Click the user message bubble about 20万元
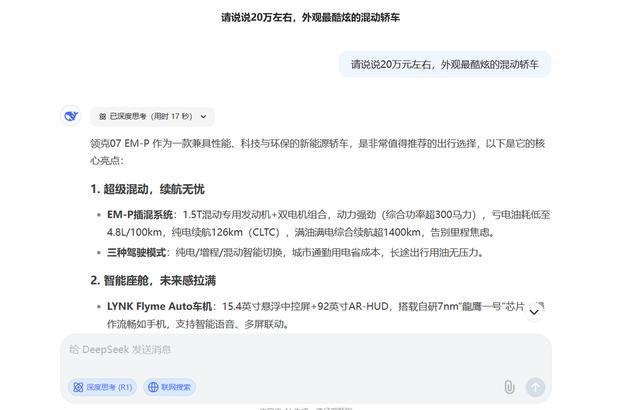The width and height of the screenshot is (640, 410). pos(445,64)
